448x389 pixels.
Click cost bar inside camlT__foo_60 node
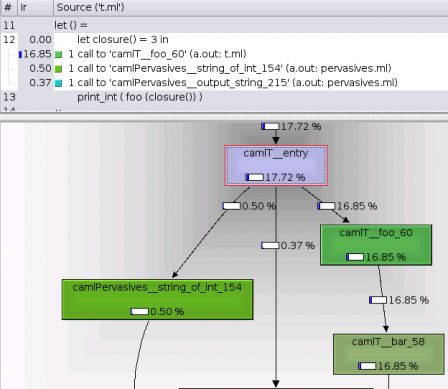click(355, 257)
